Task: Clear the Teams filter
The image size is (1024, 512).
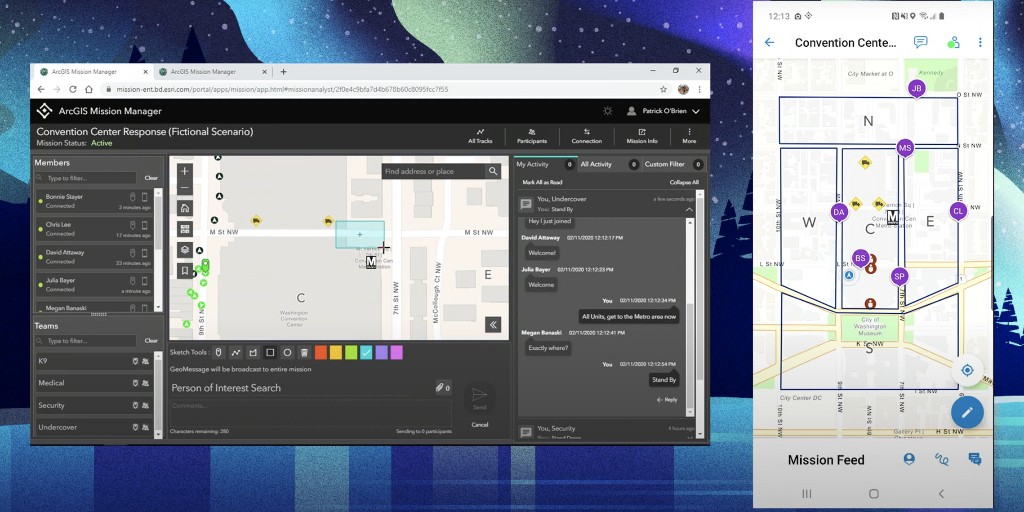Action: (151, 340)
